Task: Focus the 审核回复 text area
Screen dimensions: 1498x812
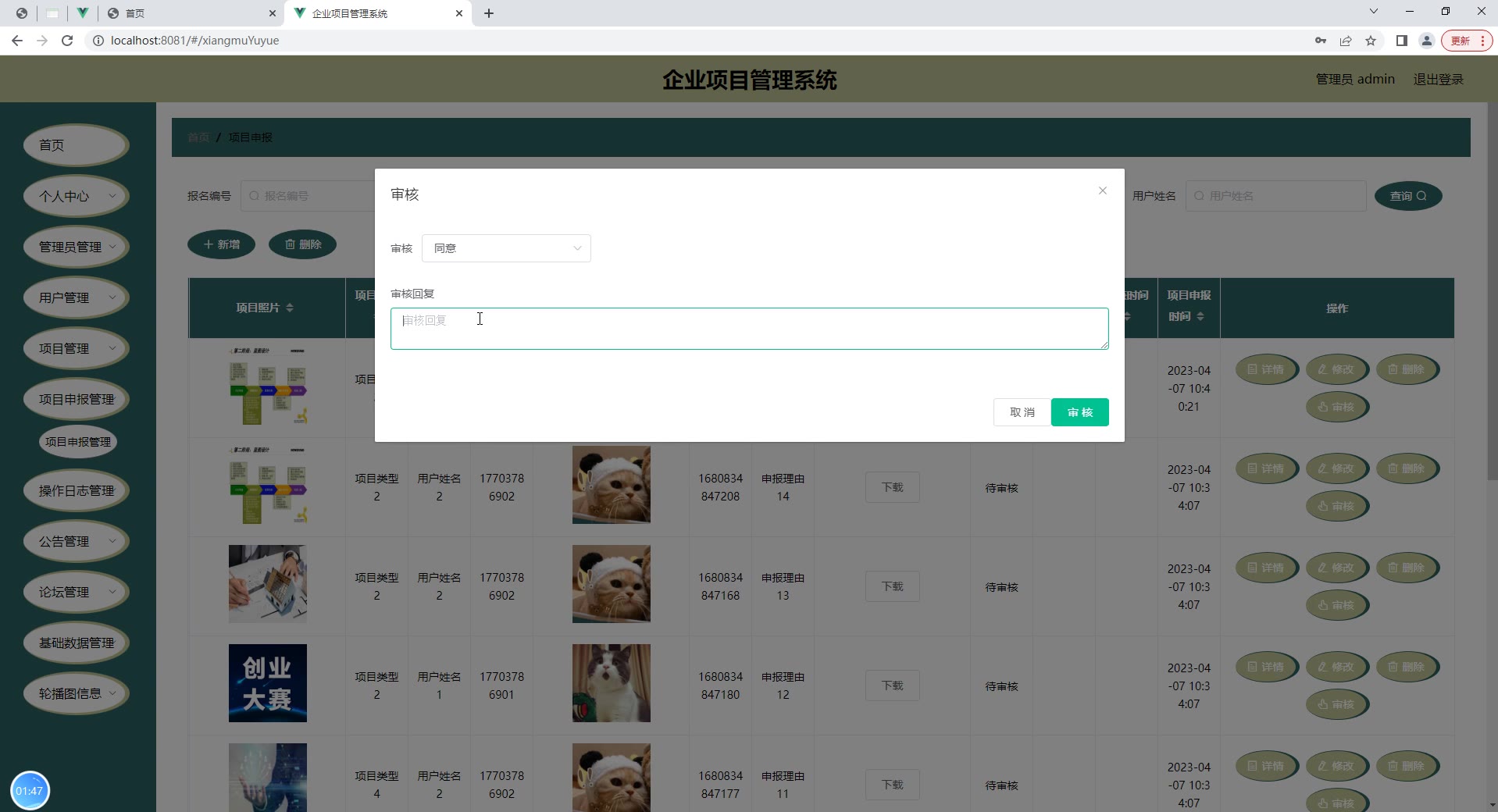Action: point(749,329)
